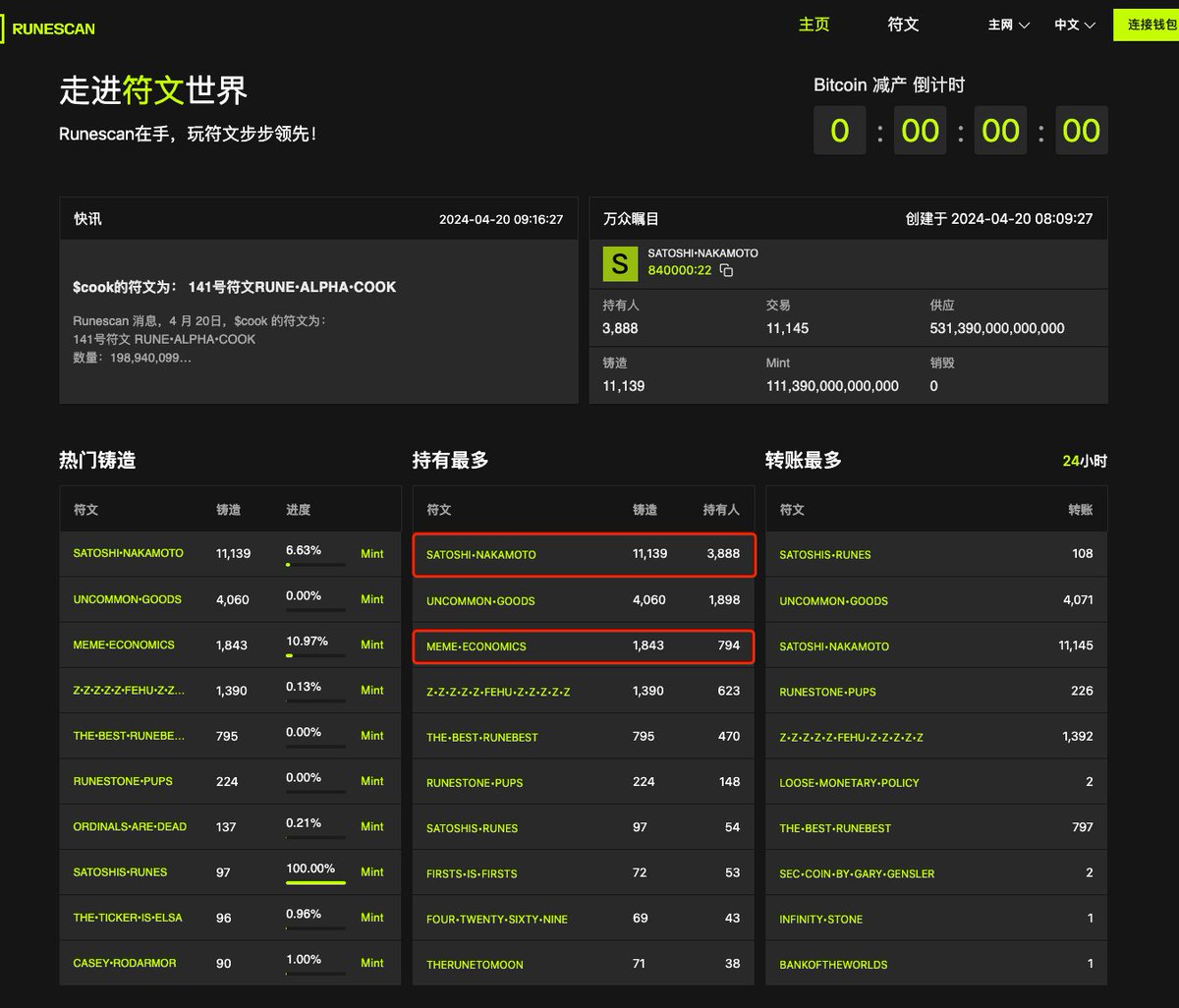Open the $cook 符文 news headline

coord(235,288)
